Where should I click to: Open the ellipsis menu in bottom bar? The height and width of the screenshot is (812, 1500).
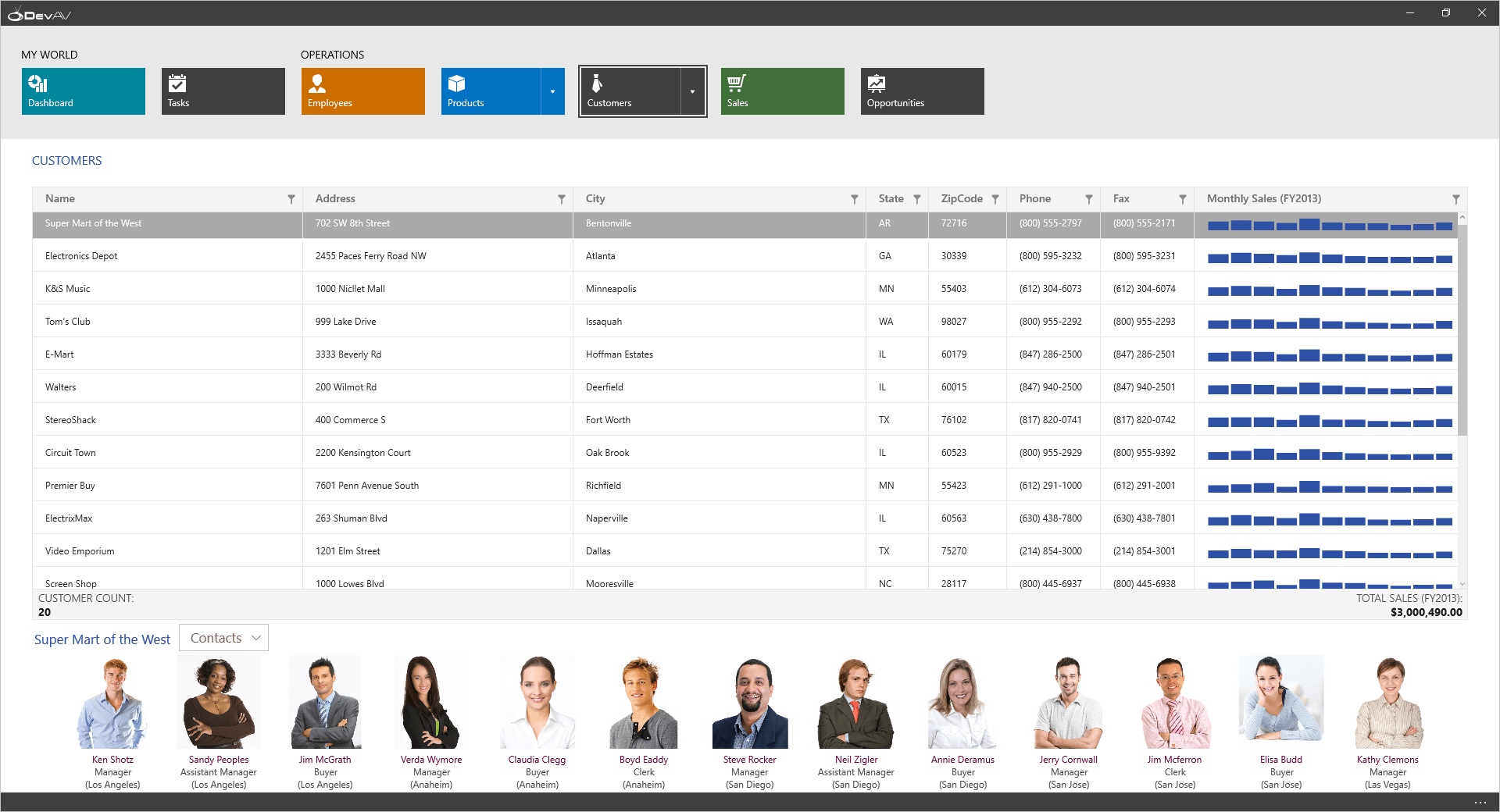click(x=1480, y=803)
